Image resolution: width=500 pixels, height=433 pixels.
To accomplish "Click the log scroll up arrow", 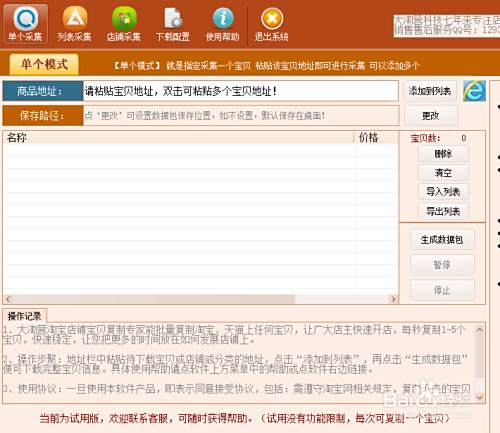I will (x=479, y=330).
